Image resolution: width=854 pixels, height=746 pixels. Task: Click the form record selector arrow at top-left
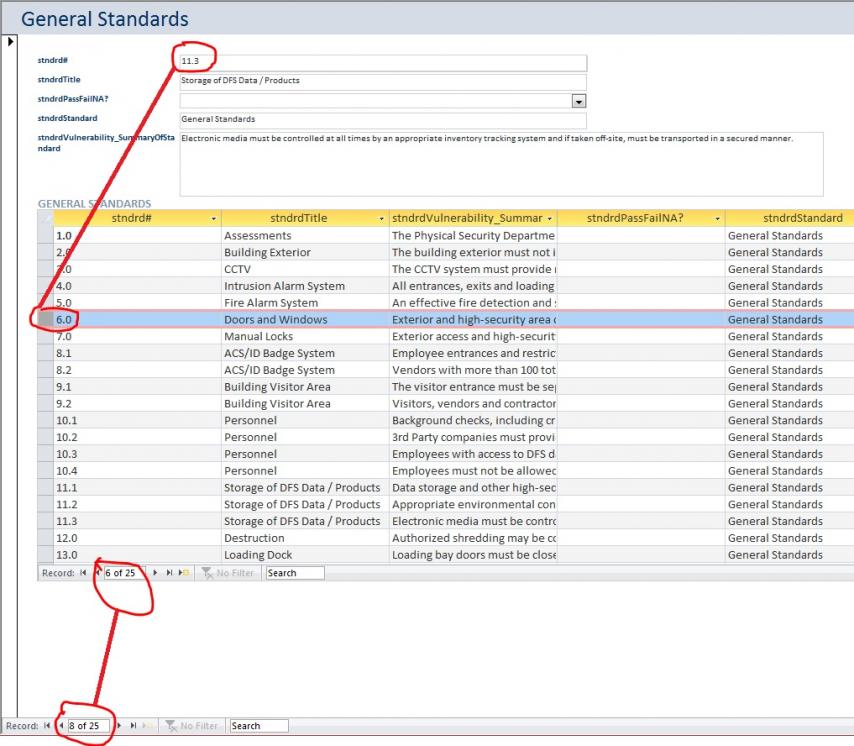pyautogui.click(x=11, y=42)
